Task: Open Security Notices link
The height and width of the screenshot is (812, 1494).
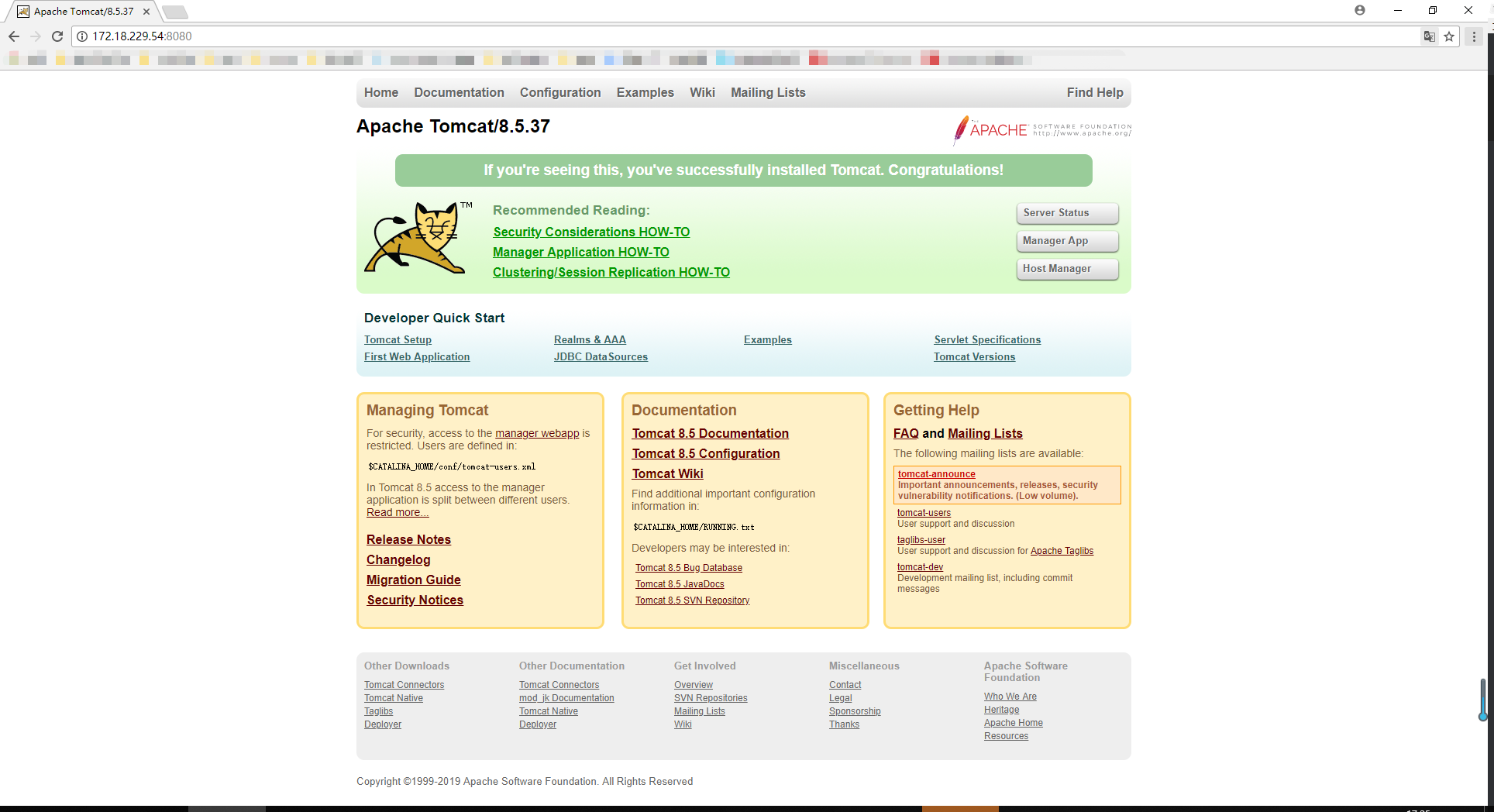Action: pos(415,600)
